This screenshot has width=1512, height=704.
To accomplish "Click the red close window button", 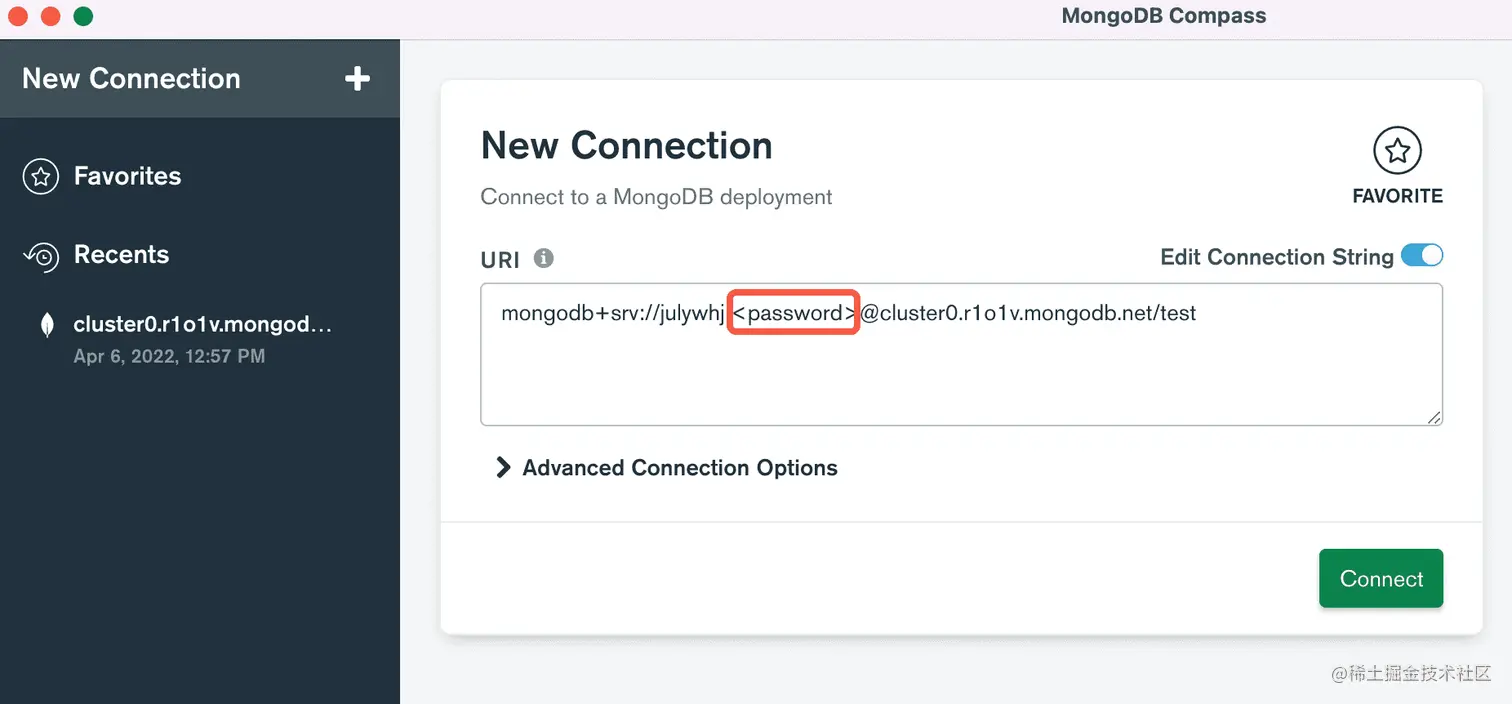I will 18,16.
